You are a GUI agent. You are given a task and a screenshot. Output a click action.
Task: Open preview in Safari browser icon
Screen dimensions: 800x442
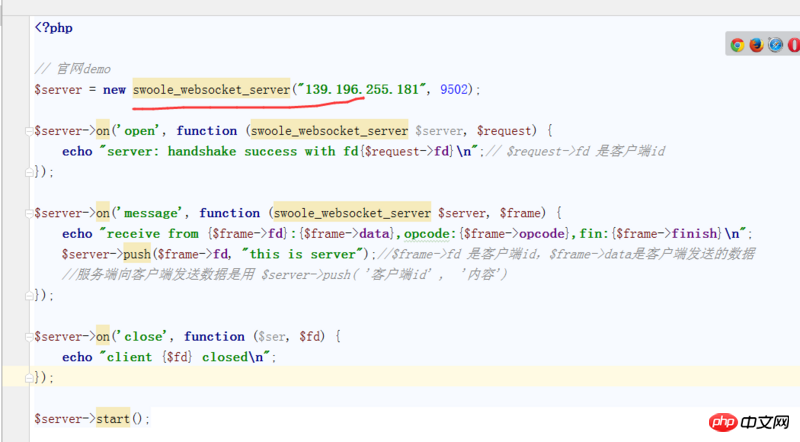pos(776,45)
